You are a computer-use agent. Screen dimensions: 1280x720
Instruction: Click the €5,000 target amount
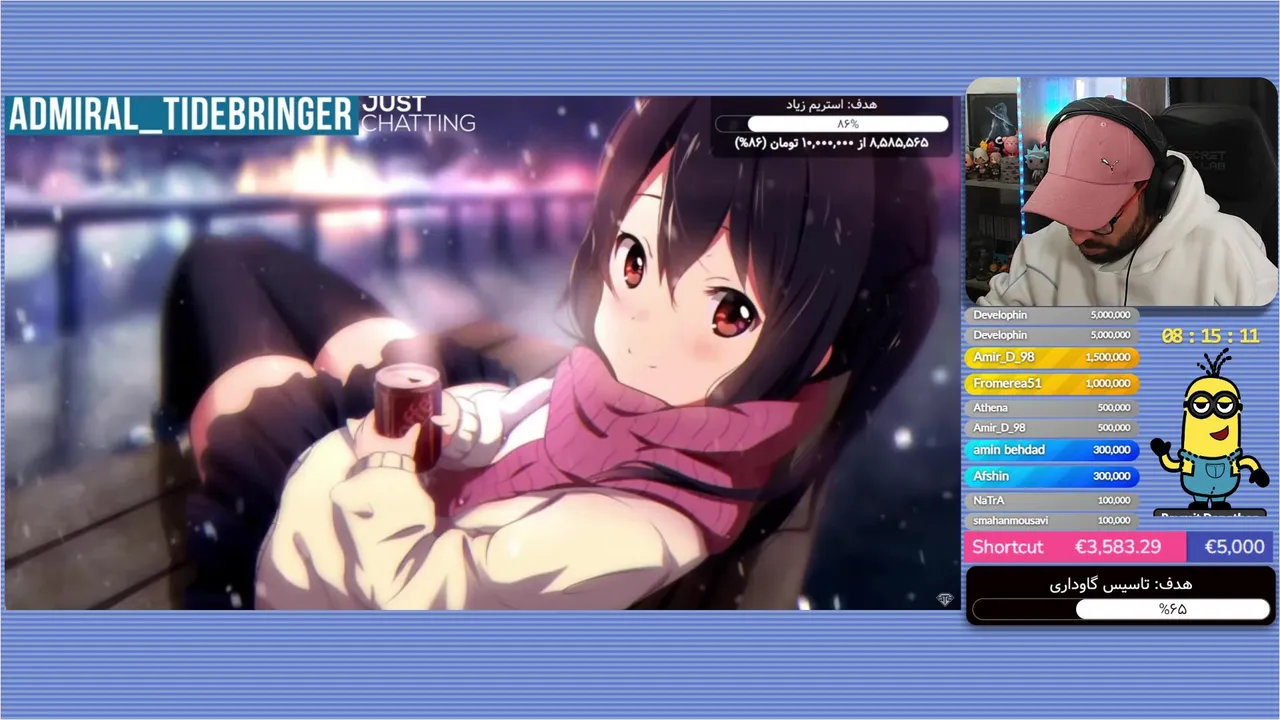pyautogui.click(x=1234, y=547)
